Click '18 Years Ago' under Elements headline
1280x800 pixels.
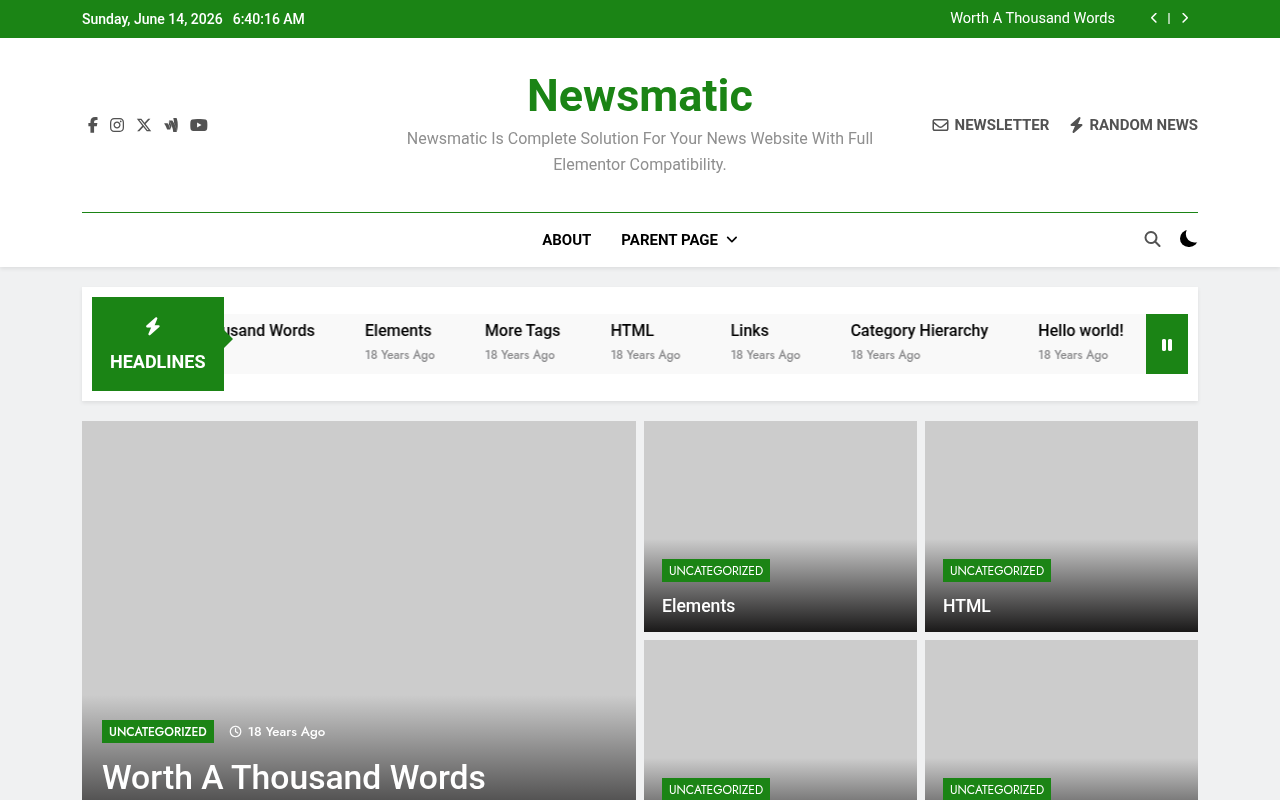(x=400, y=355)
